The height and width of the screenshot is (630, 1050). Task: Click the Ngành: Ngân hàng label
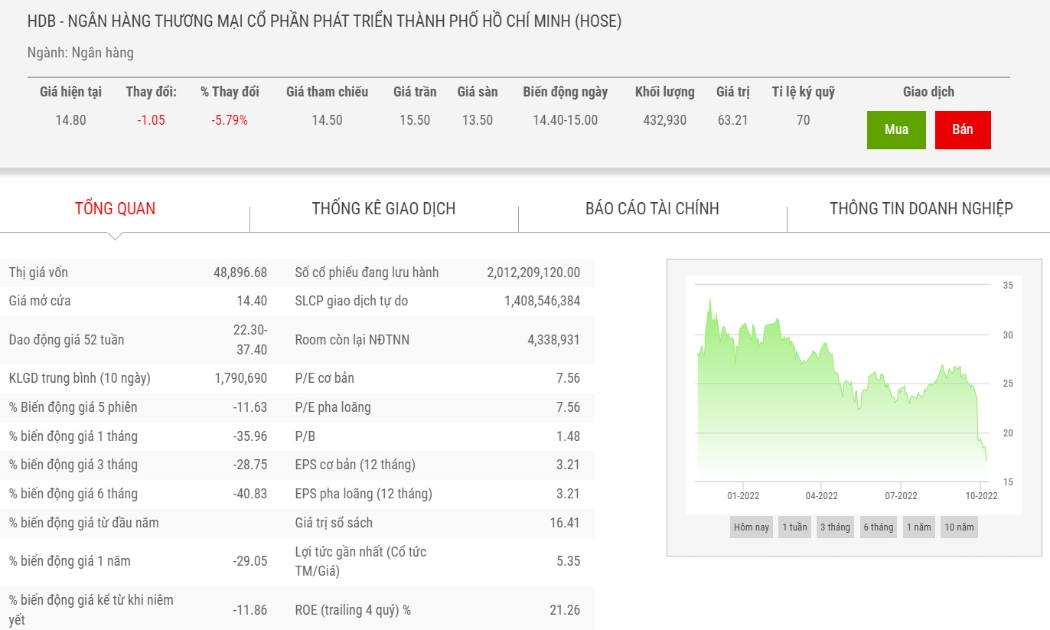point(80,52)
